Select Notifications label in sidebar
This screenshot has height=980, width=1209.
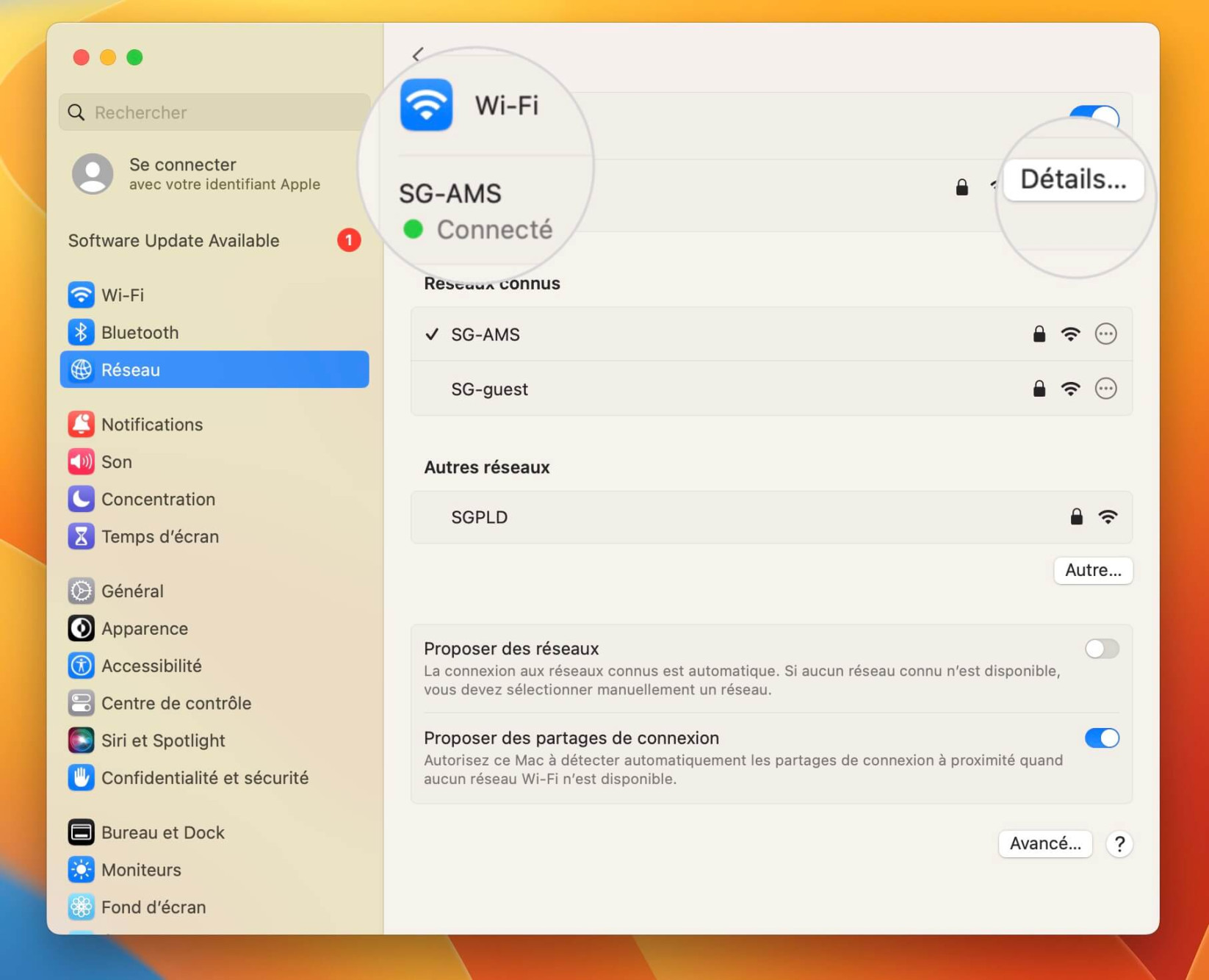click(x=152, y=424)
